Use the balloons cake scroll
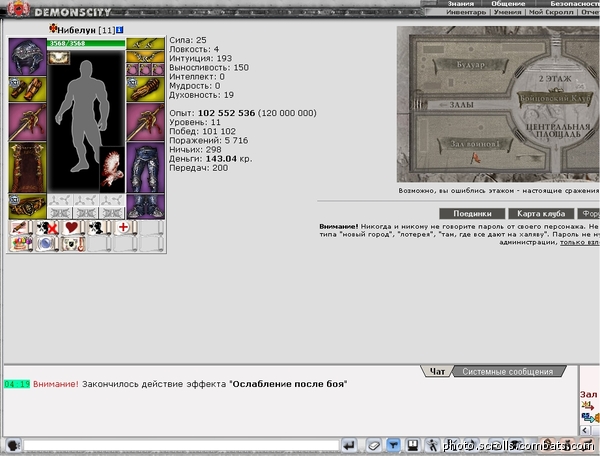Image resolution: width=600 pixels, height=456 pixels. coord(21,244)
